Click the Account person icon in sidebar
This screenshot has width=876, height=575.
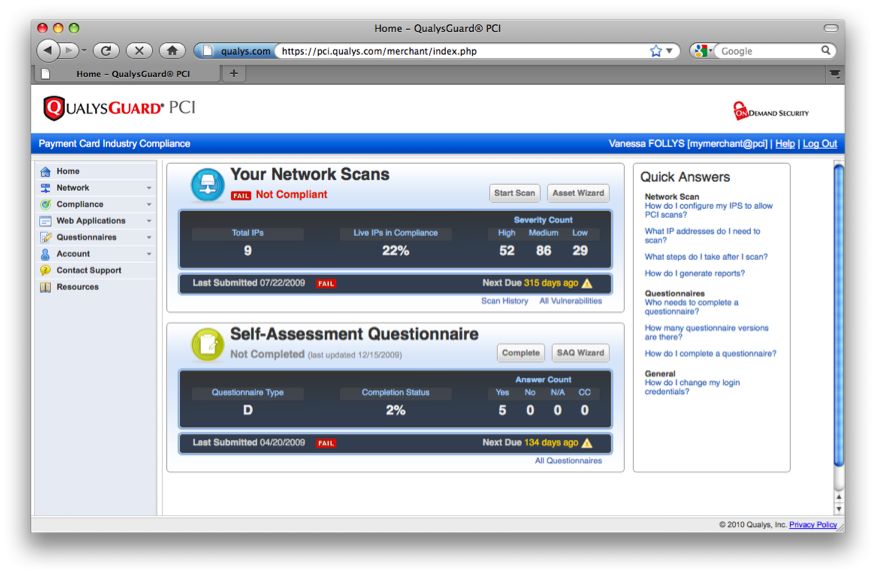[x=45, y=254]
